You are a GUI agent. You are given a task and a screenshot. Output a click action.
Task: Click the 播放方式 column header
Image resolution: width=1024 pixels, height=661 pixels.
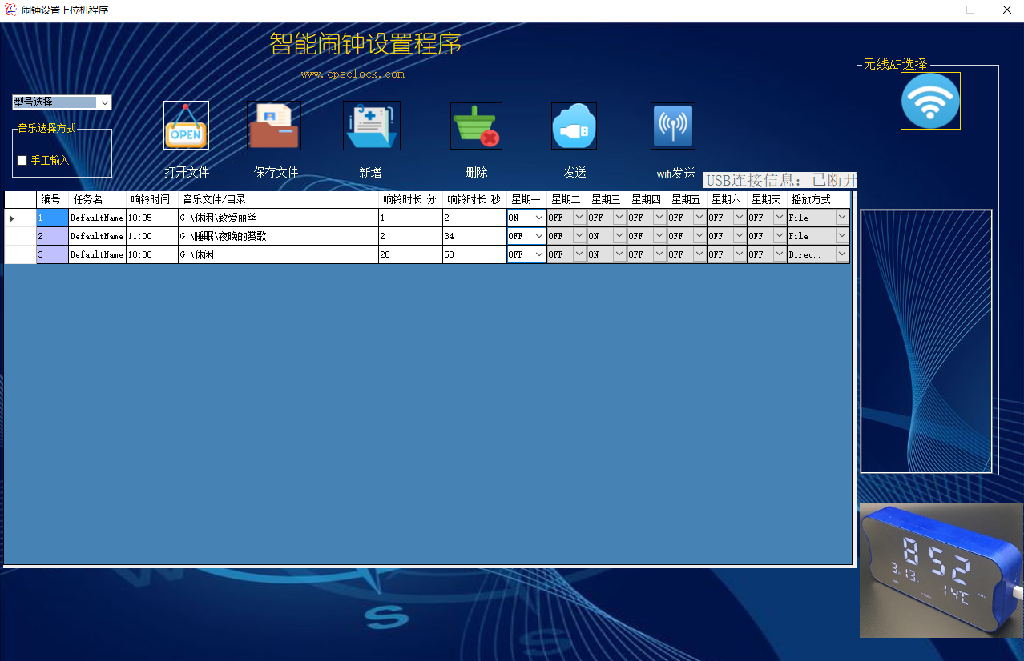pyautogui.click(x=818, y=199)
